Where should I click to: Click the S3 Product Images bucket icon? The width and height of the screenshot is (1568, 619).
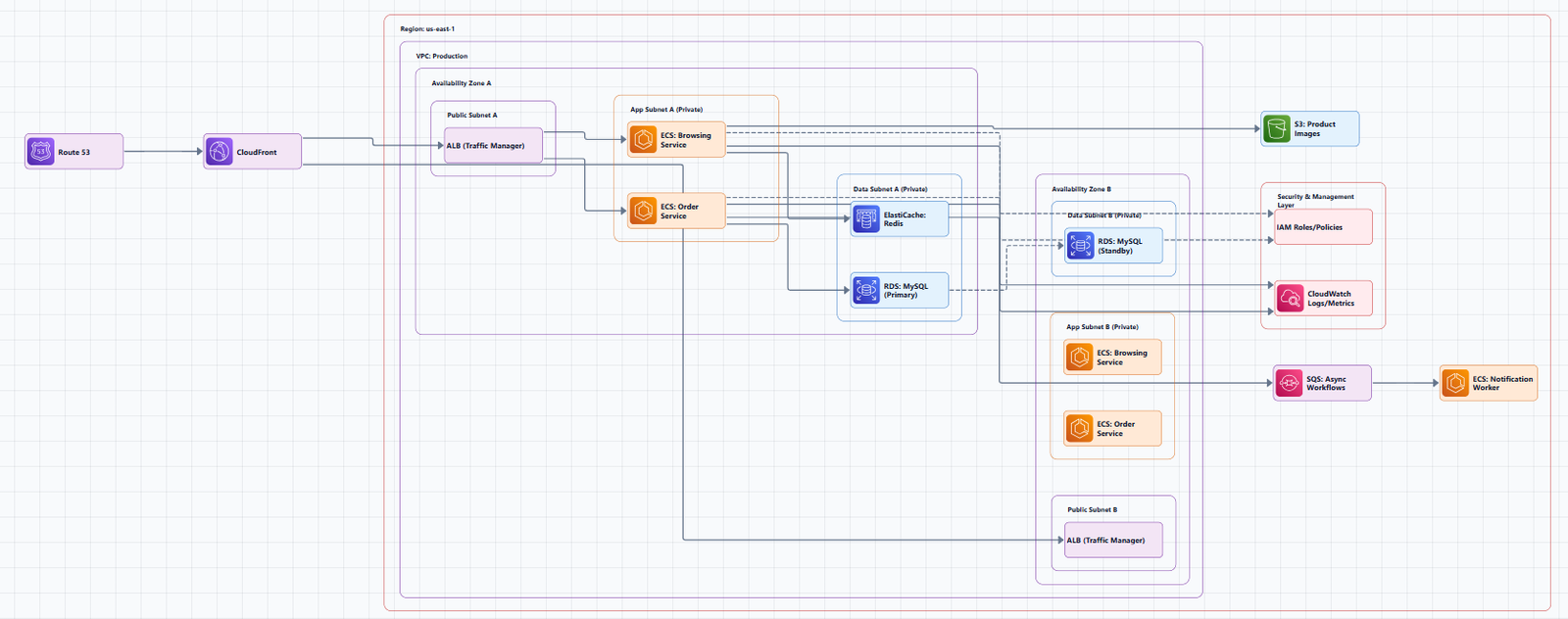[x=1277, y=128]
